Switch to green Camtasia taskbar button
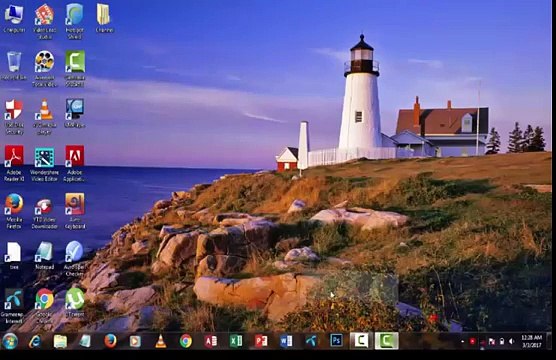556x360 pixels. [387, 341]
